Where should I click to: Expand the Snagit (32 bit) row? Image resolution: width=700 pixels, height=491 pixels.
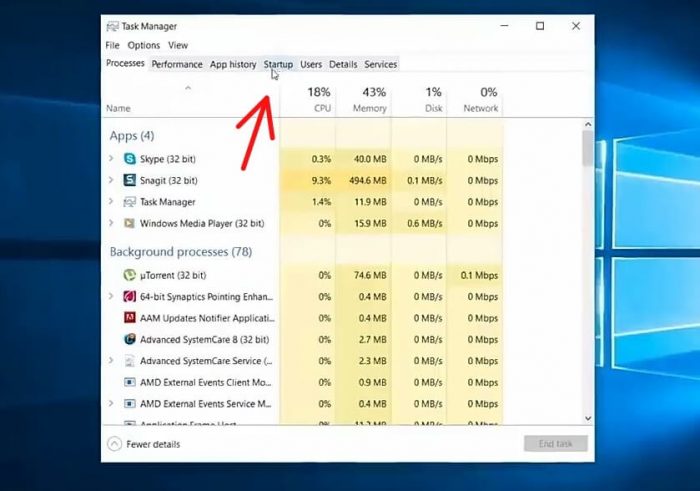[x=111, y=179]
